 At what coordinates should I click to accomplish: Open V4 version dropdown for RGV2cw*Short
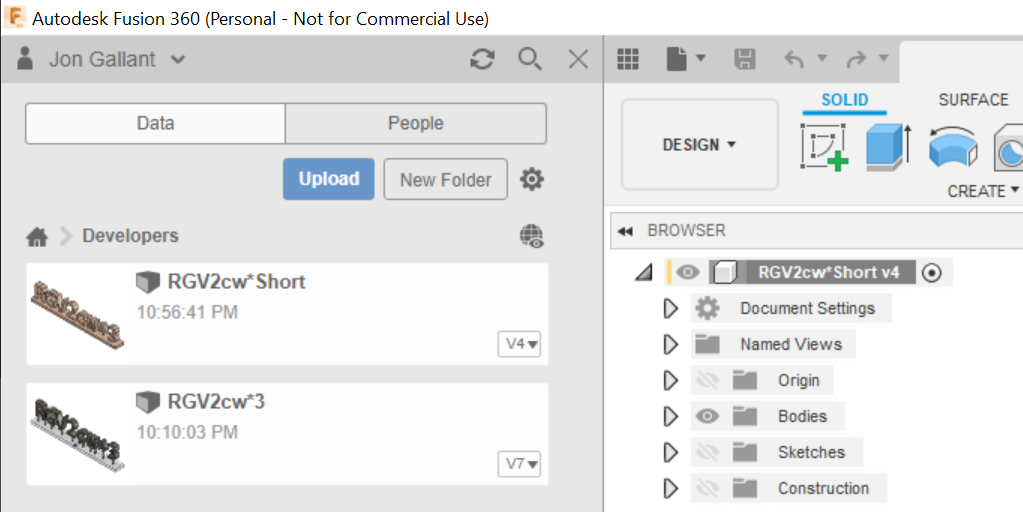point(521,344)
